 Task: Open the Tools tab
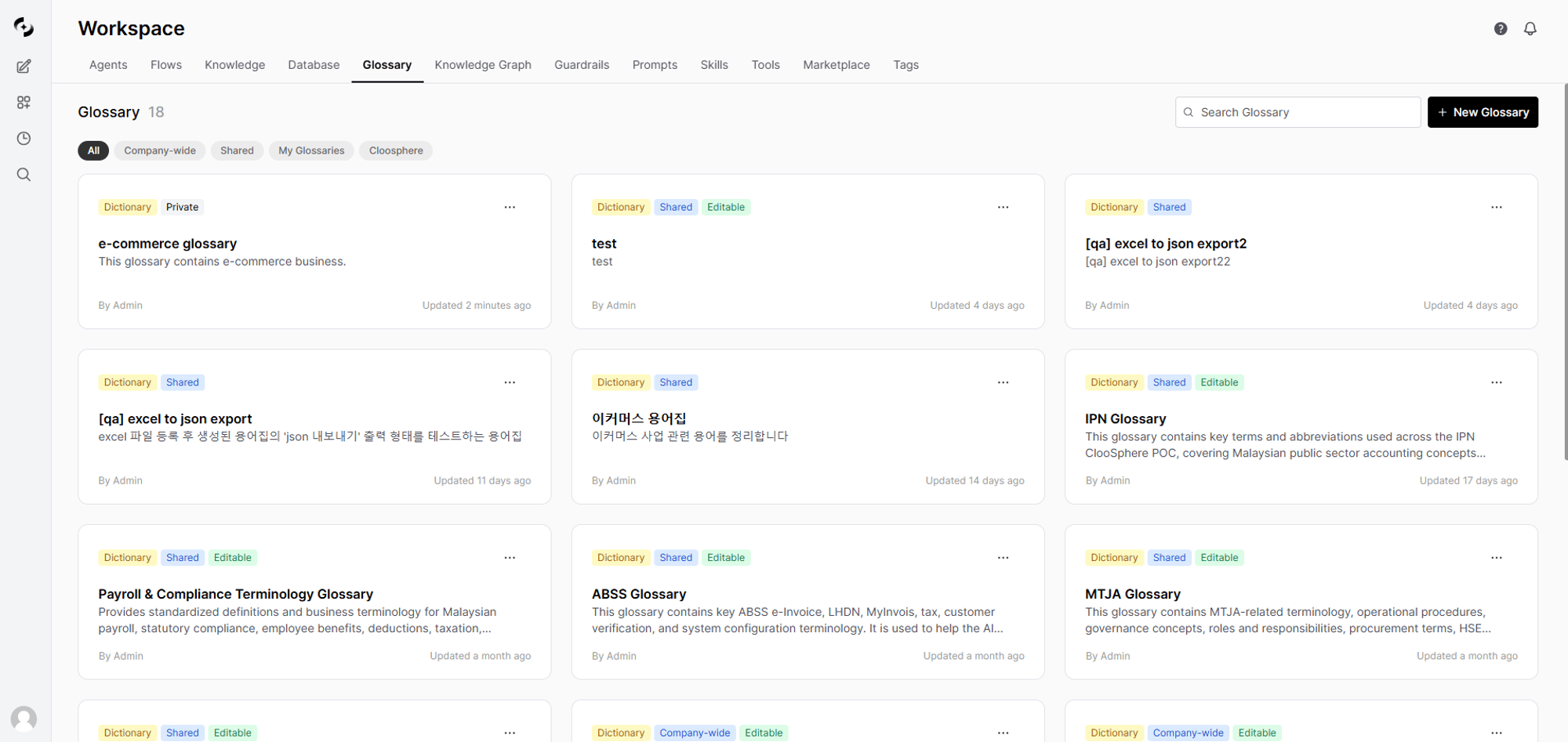(765, 65)
